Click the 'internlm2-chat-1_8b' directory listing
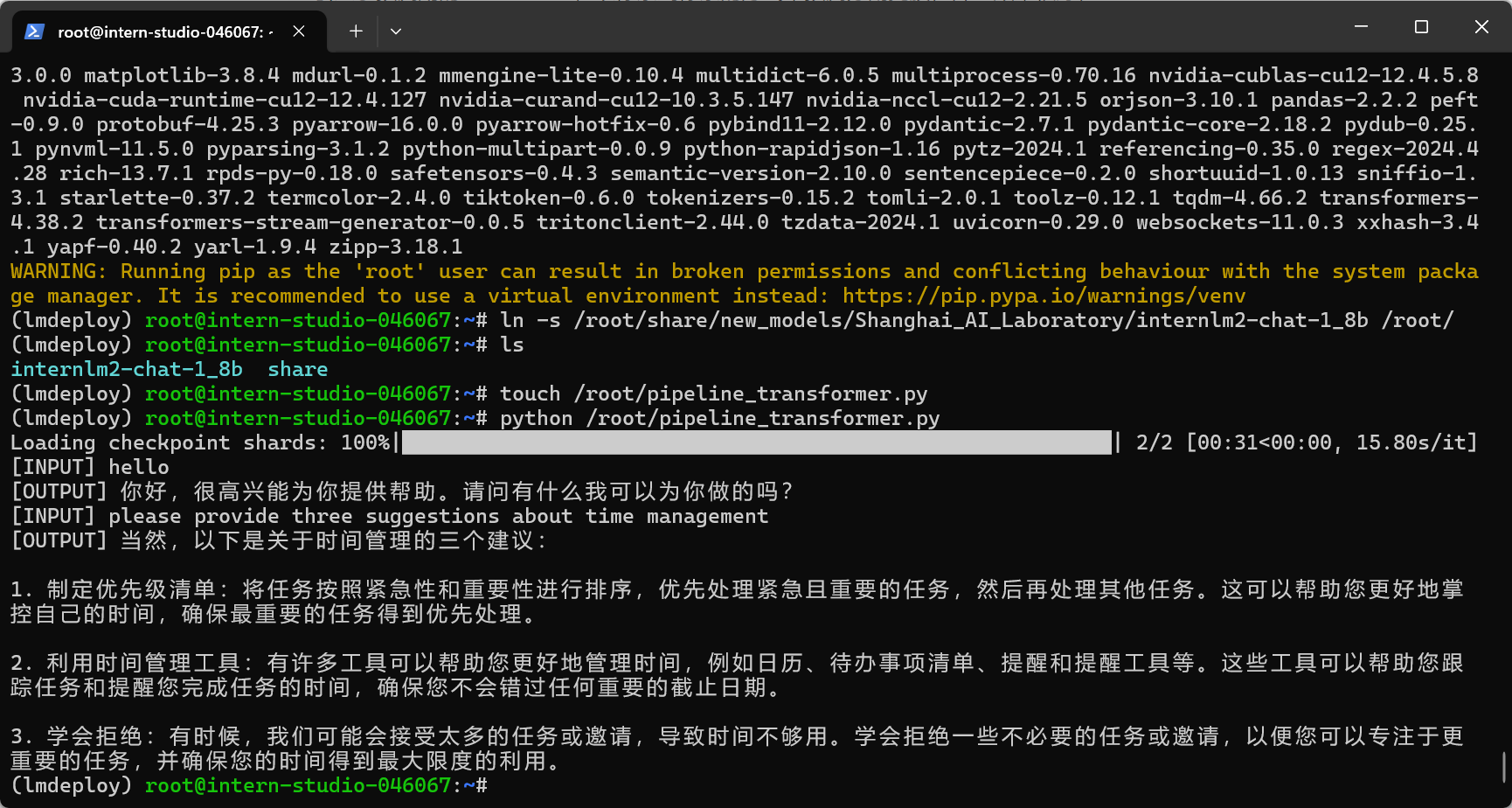Screen dimensions: 1512x808 click(x=127, y=370)
